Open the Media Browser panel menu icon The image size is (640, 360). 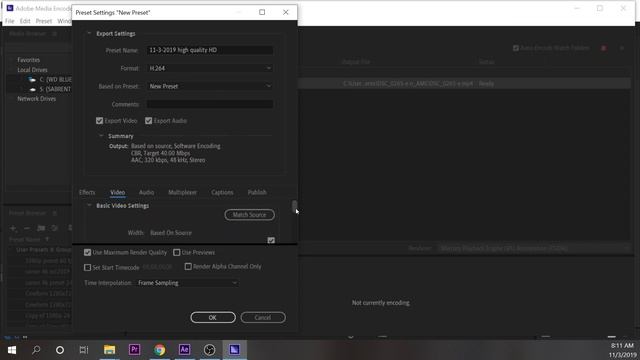pos(54,33)
